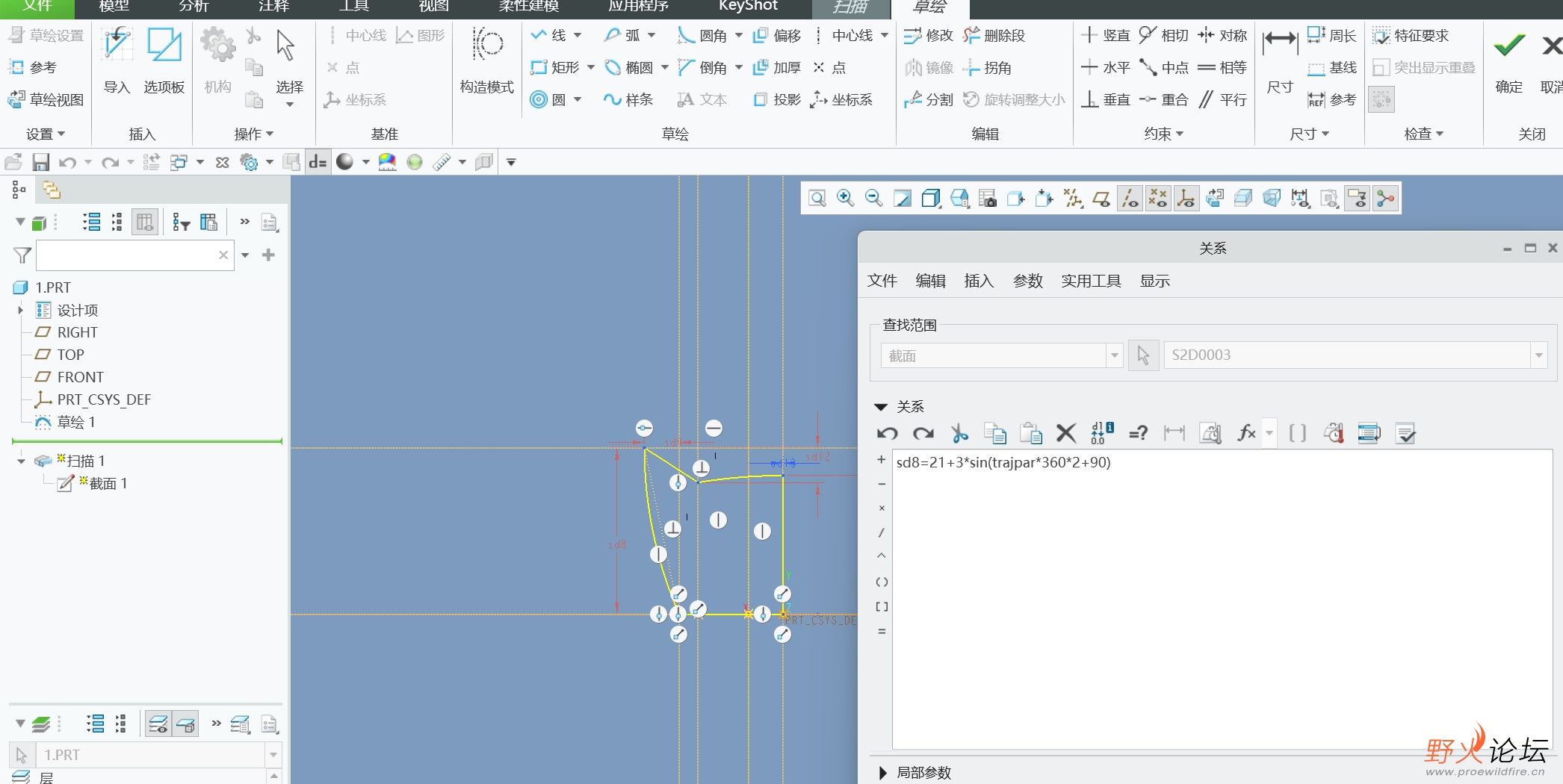Apply the Parallel (平行) constraint

pos(1222,99)
